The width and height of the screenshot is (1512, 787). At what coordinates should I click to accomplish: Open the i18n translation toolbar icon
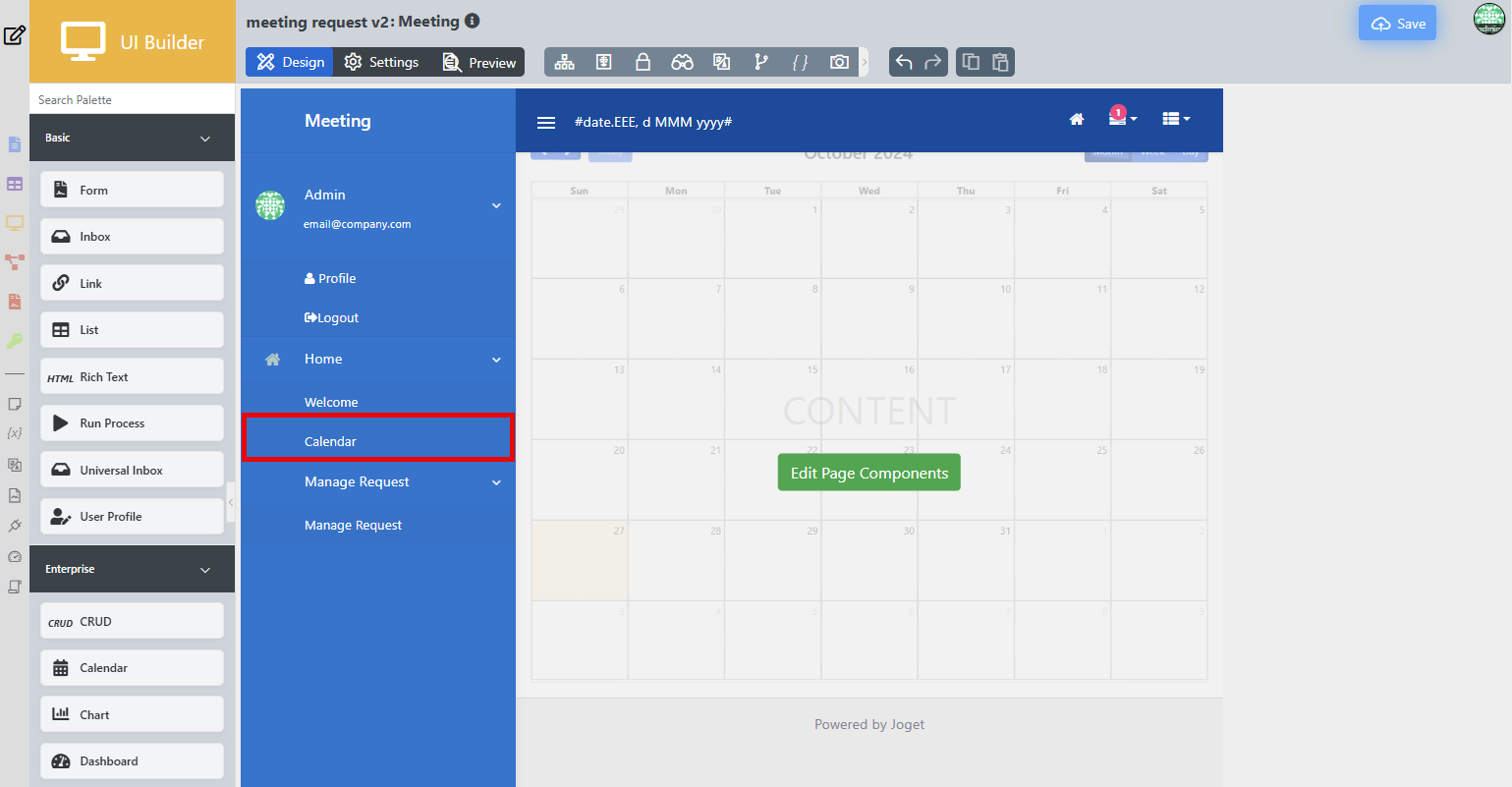722,62
